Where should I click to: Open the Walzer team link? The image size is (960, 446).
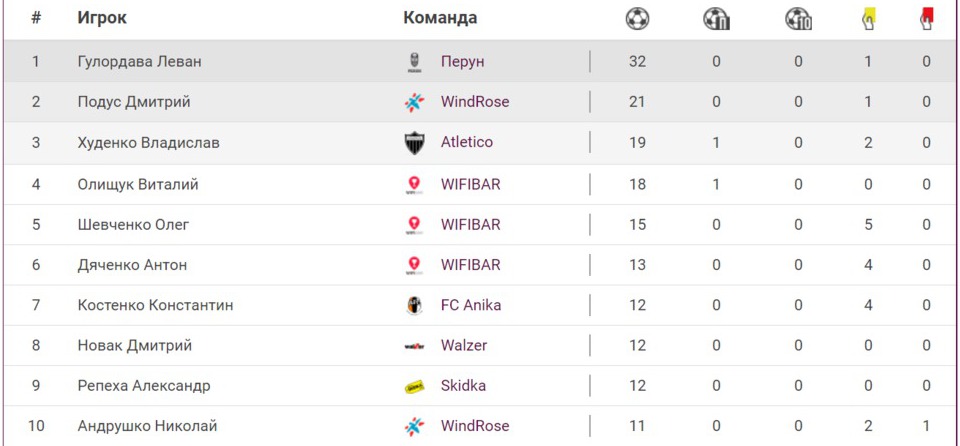(464, 346)
